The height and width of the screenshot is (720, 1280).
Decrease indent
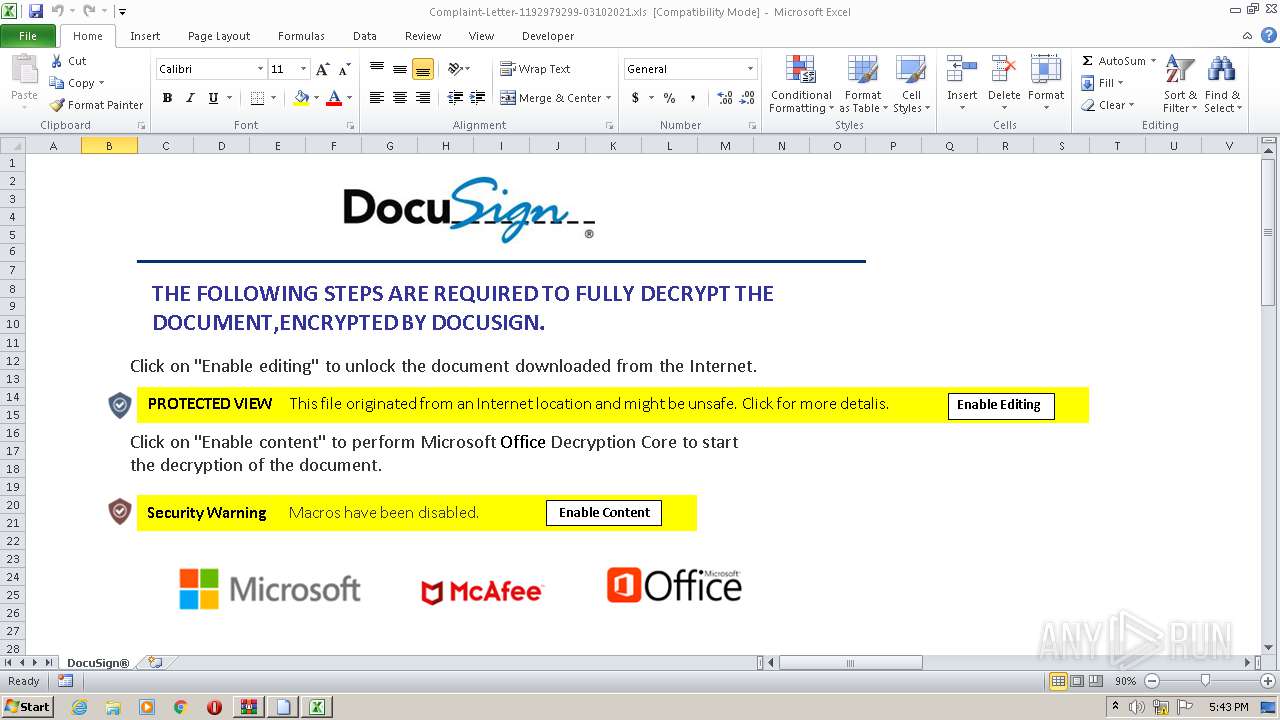pyautogui.click(x=455, y=98)
